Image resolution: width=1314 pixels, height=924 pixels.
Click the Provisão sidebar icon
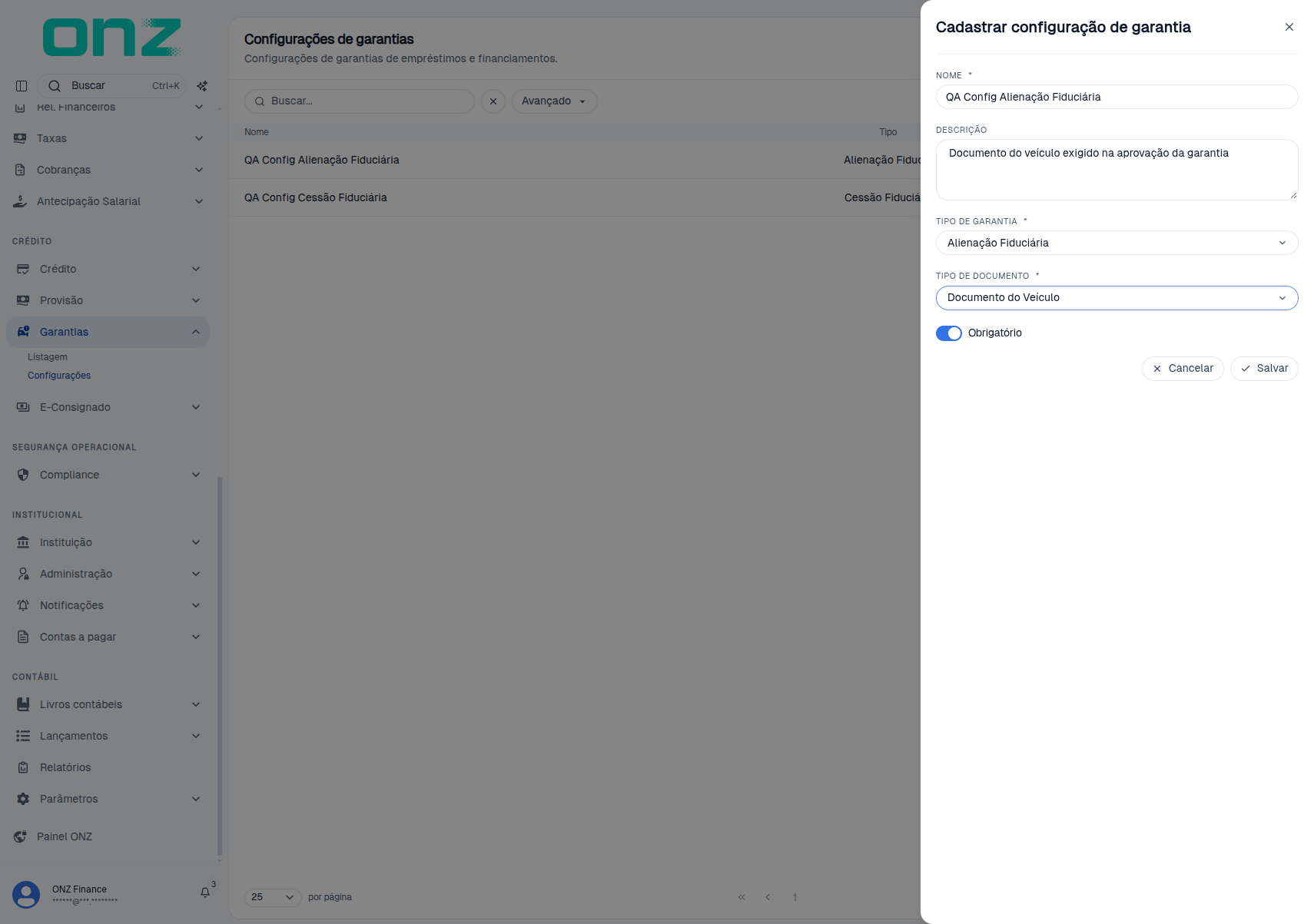(23, 300)
